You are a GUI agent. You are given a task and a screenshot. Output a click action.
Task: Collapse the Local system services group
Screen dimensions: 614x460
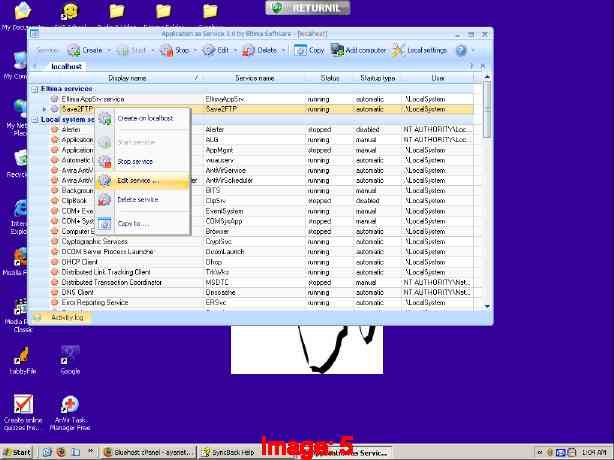pos(35,119)
